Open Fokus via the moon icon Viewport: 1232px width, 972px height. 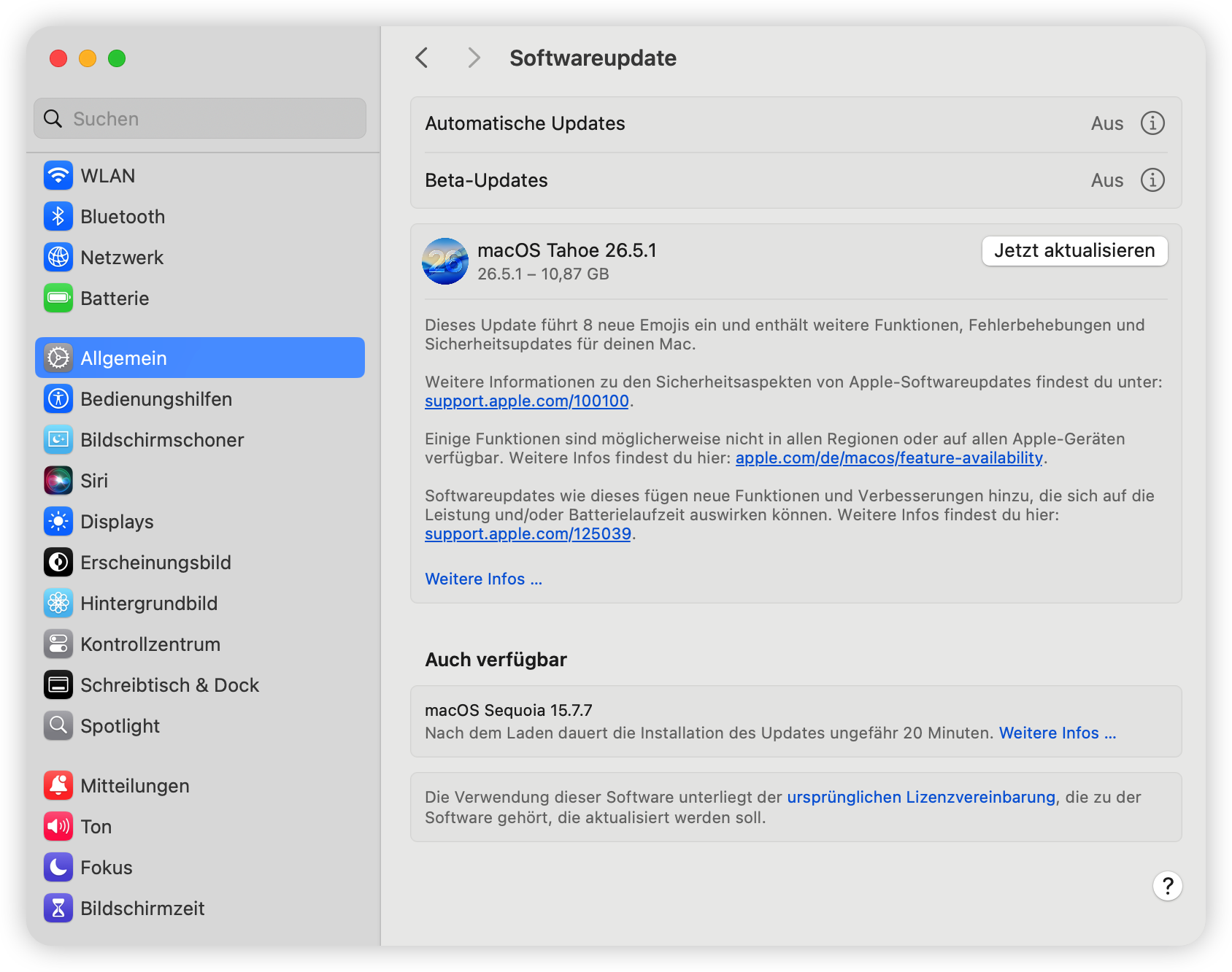[x=58, y=868]
